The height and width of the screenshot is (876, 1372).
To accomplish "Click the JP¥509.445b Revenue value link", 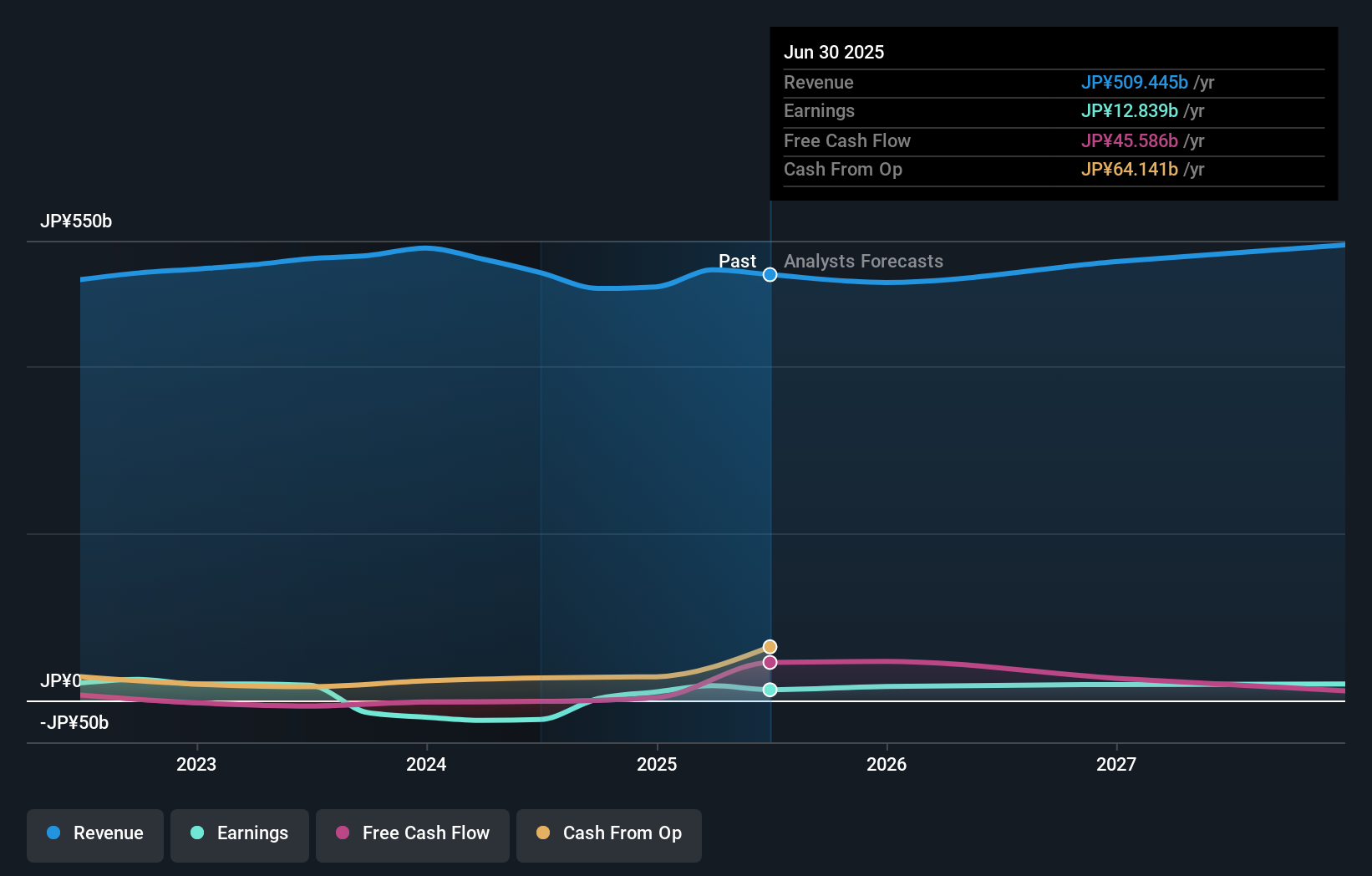I will [1135, 83].
